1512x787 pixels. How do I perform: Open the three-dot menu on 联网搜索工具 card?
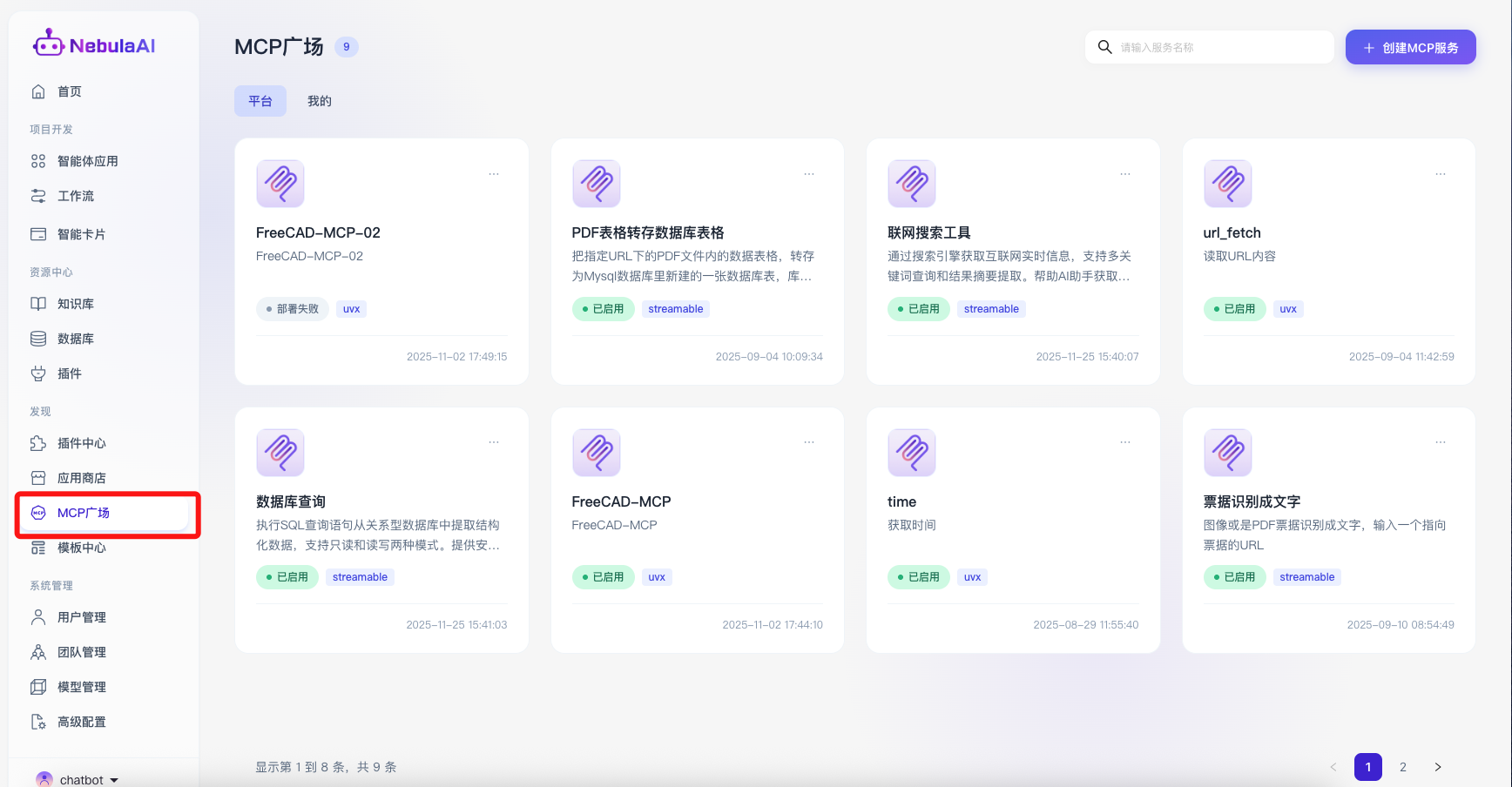(1125, 174)
